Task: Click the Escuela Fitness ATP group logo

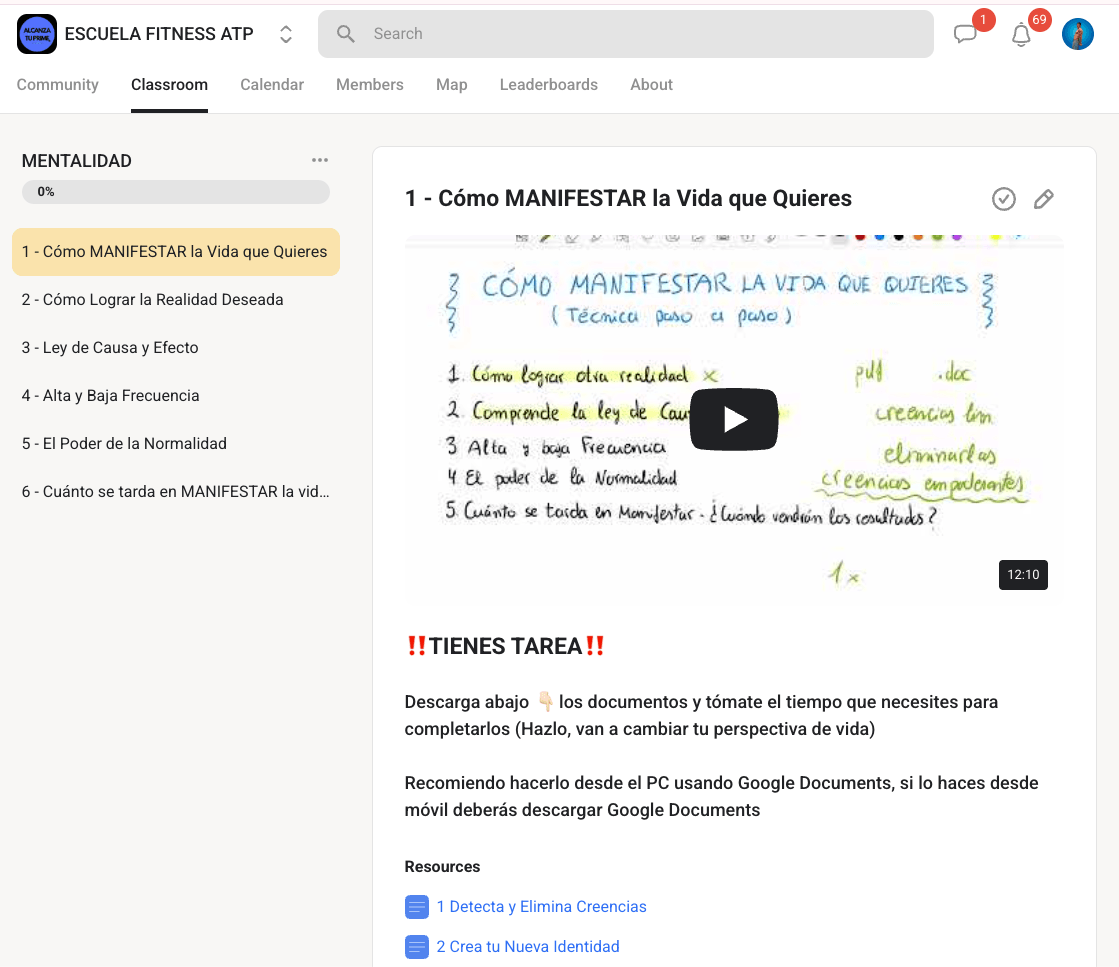Action: pos(36,34)
